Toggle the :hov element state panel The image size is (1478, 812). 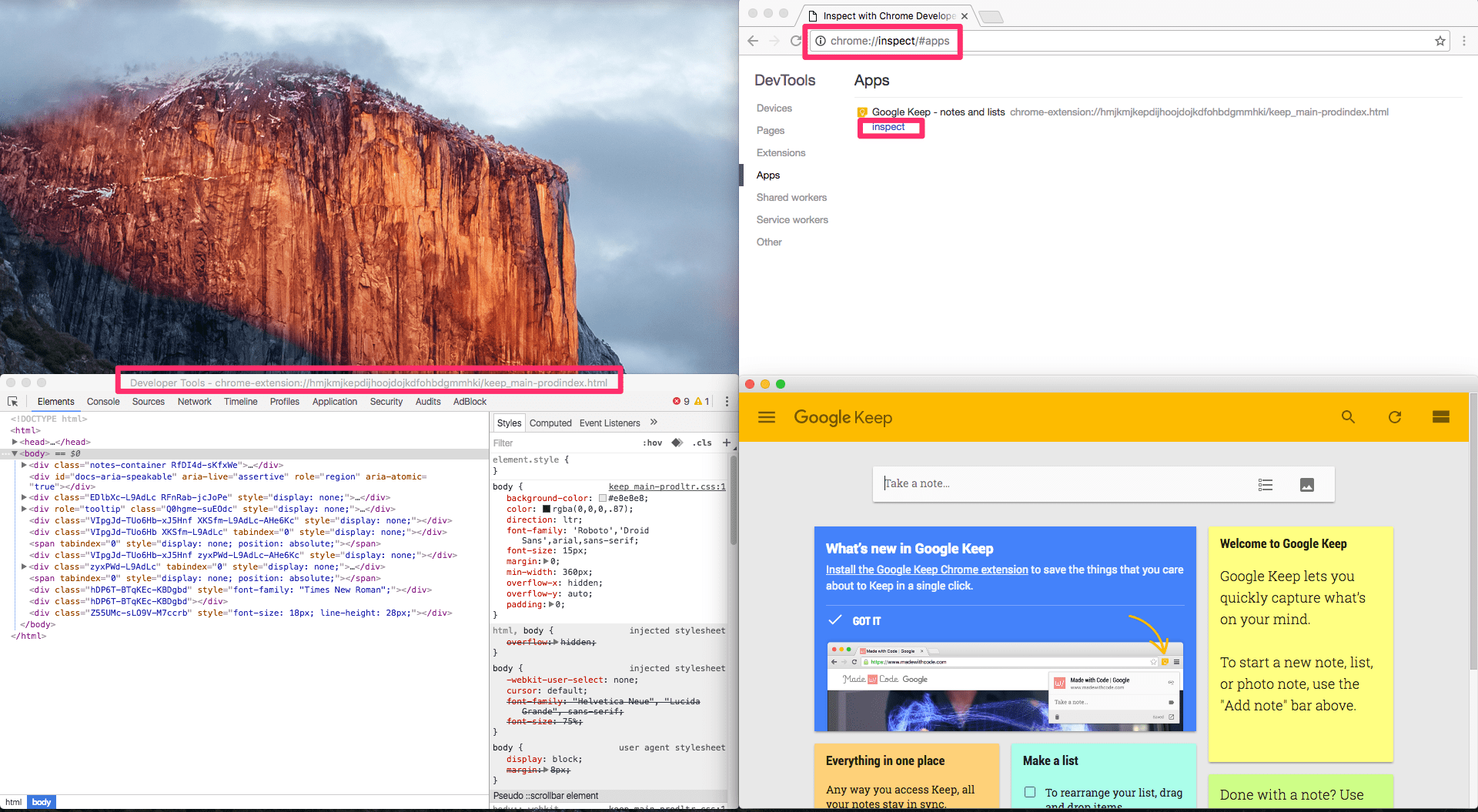pos(653,443)
